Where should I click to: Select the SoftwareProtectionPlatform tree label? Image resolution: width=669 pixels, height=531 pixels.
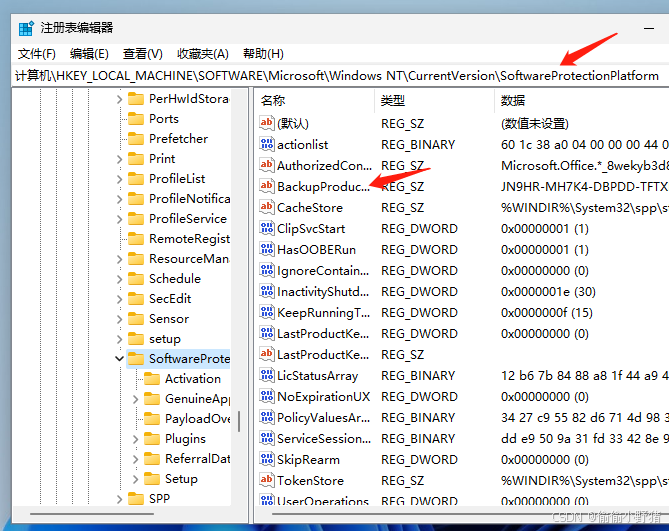click(189, 359)
